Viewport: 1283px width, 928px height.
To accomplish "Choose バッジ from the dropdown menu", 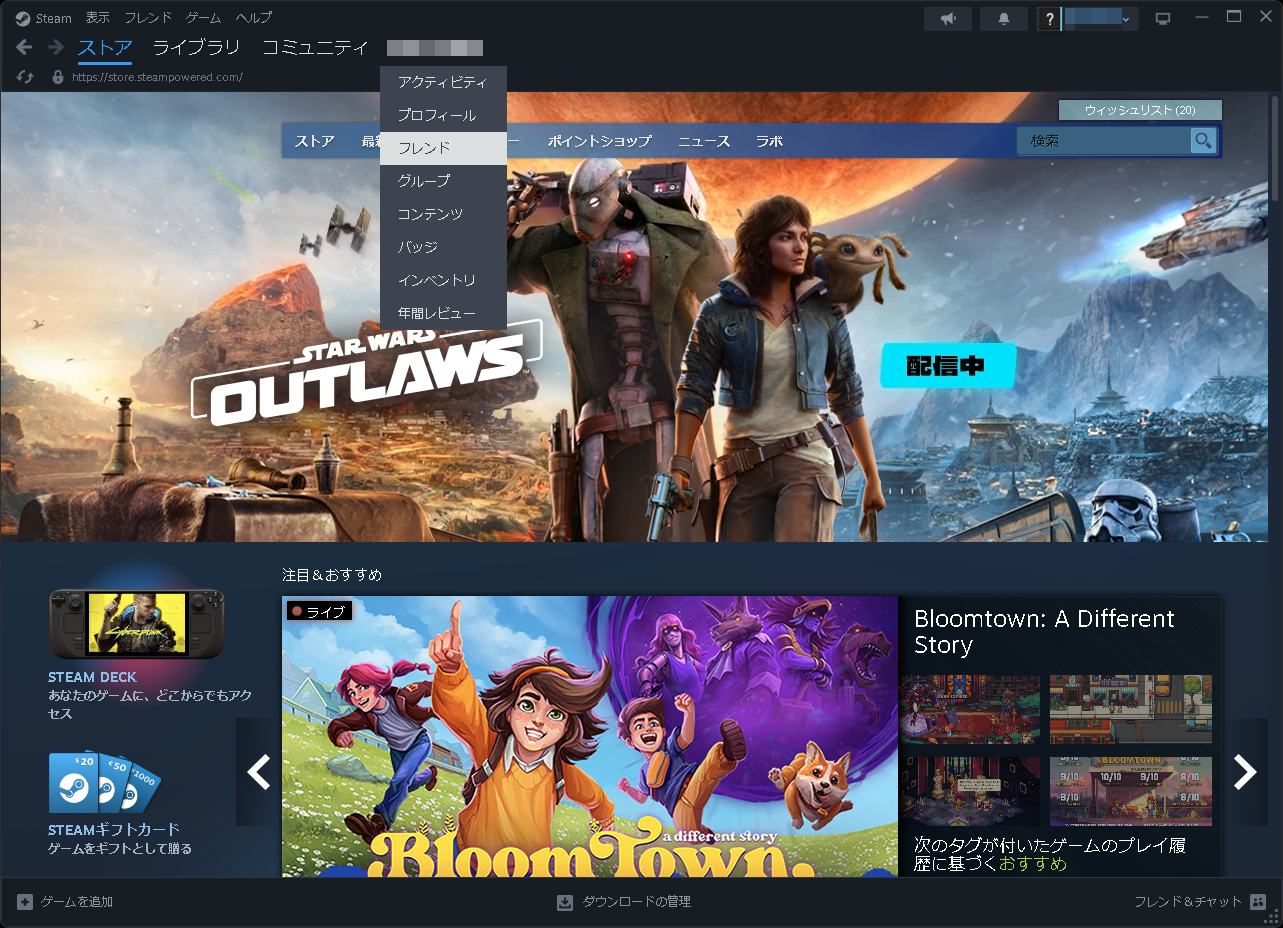I will pyautogui.click(x=443, y=247).
